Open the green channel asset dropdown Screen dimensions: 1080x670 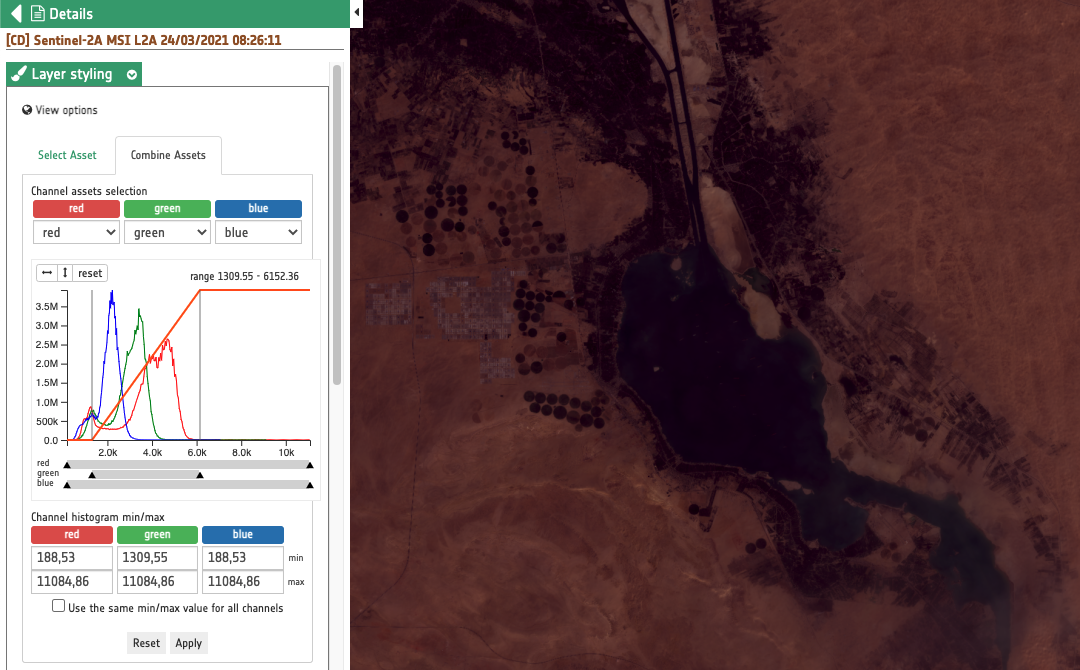[167, 232]
